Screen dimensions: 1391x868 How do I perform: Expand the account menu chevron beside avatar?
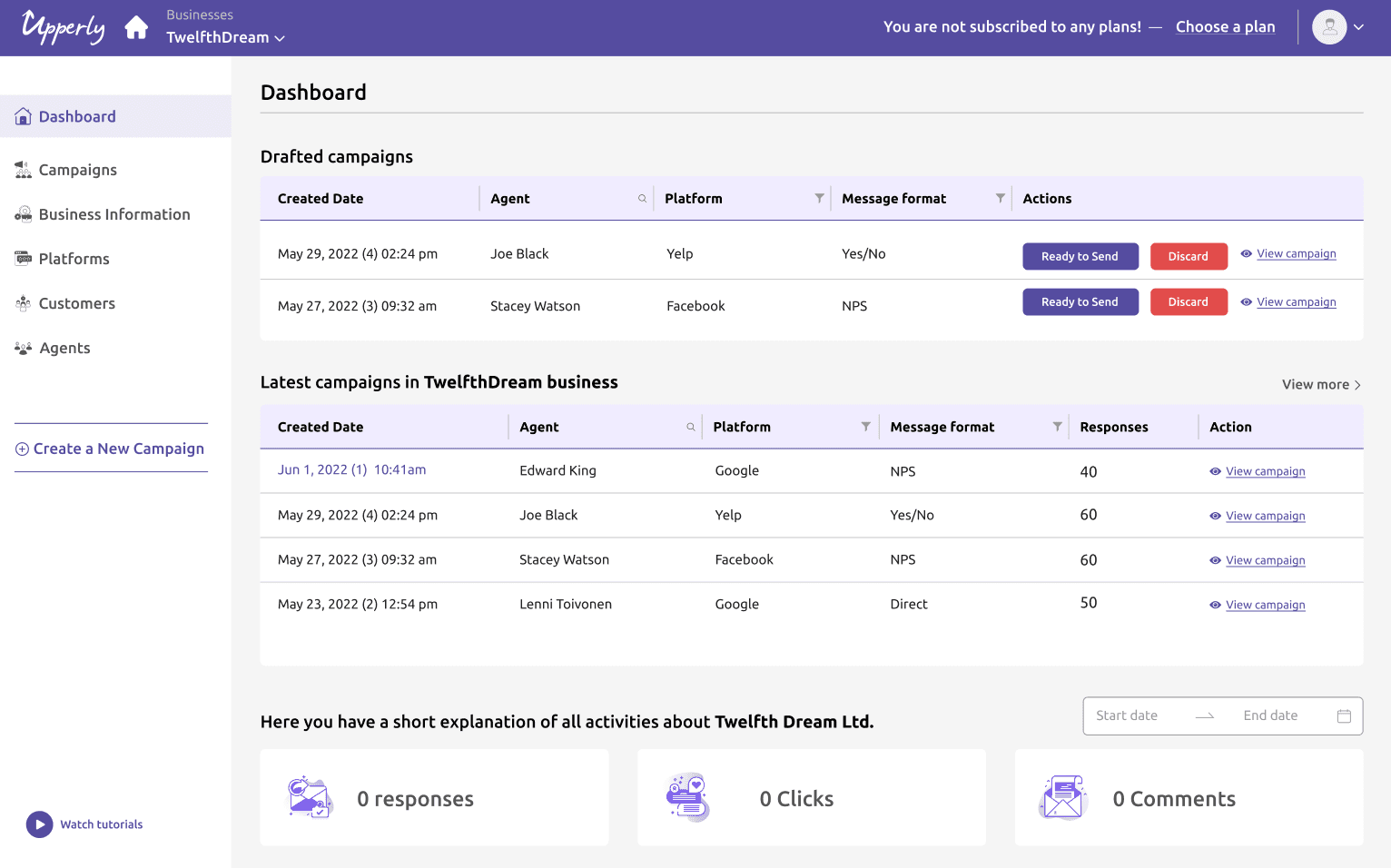point(1359,27)
